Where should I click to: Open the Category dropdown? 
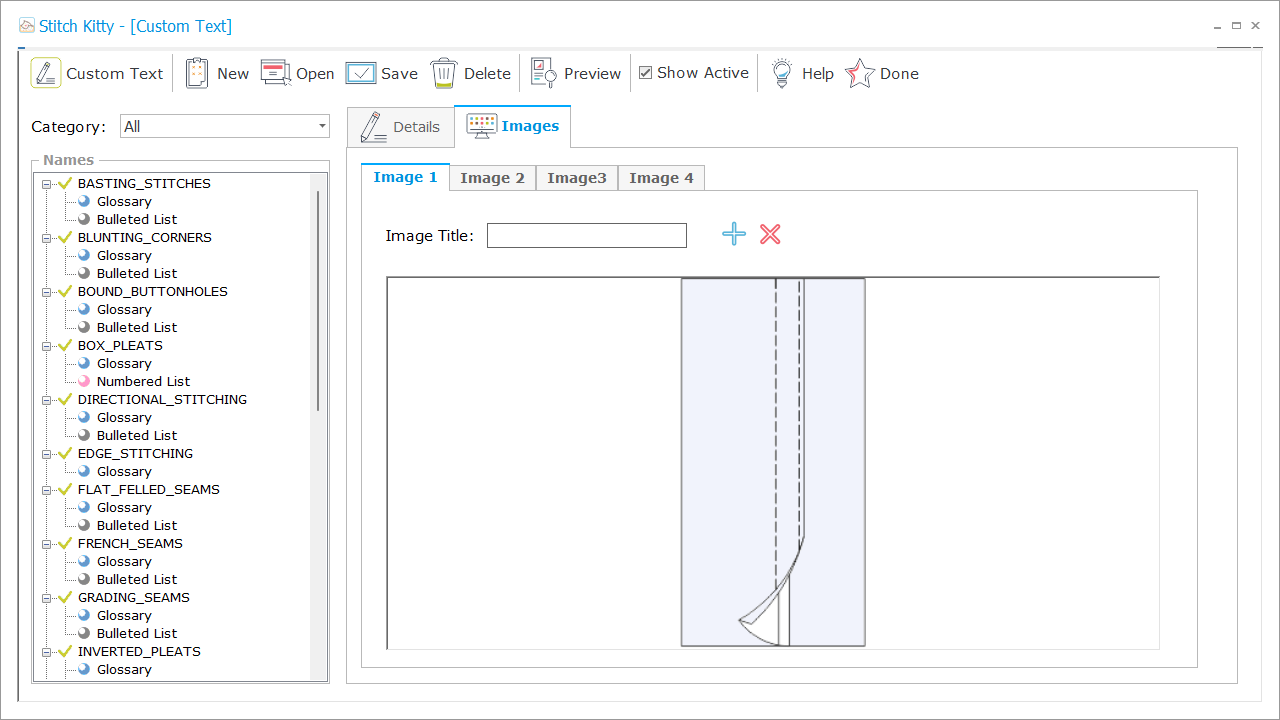click(x=322, y=126)
